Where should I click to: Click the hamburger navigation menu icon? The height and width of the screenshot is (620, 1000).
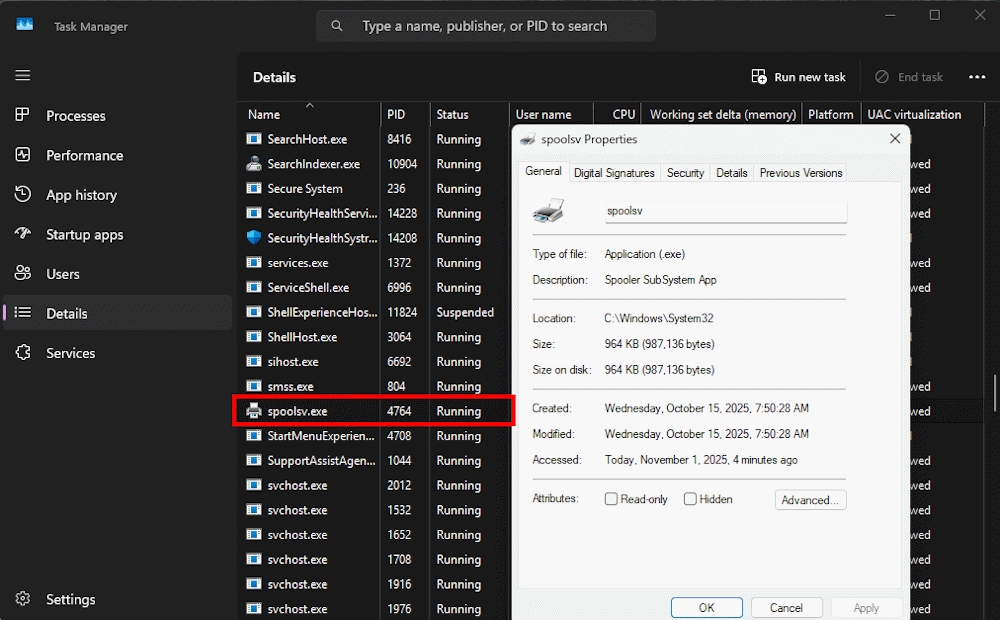coord(23,76)
